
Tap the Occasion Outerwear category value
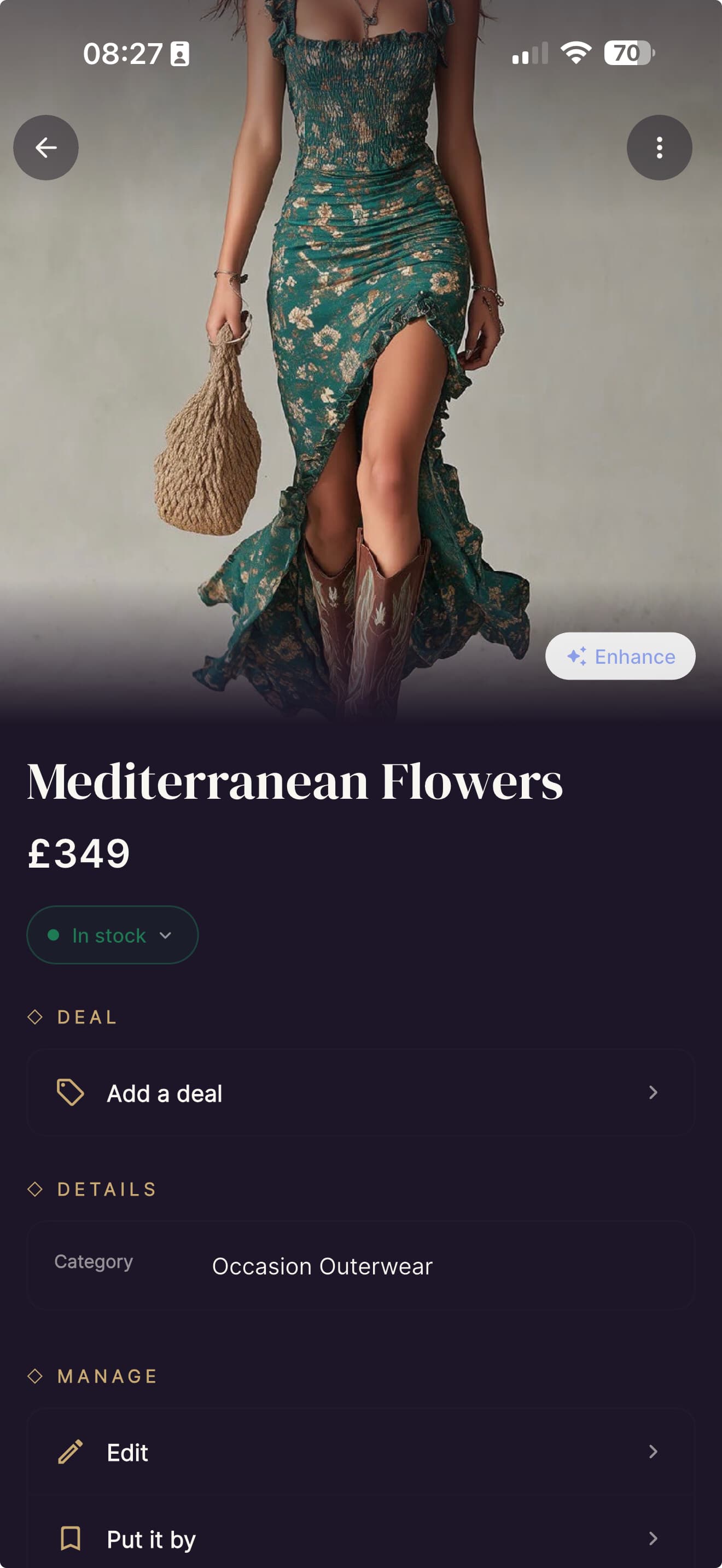322,1266
